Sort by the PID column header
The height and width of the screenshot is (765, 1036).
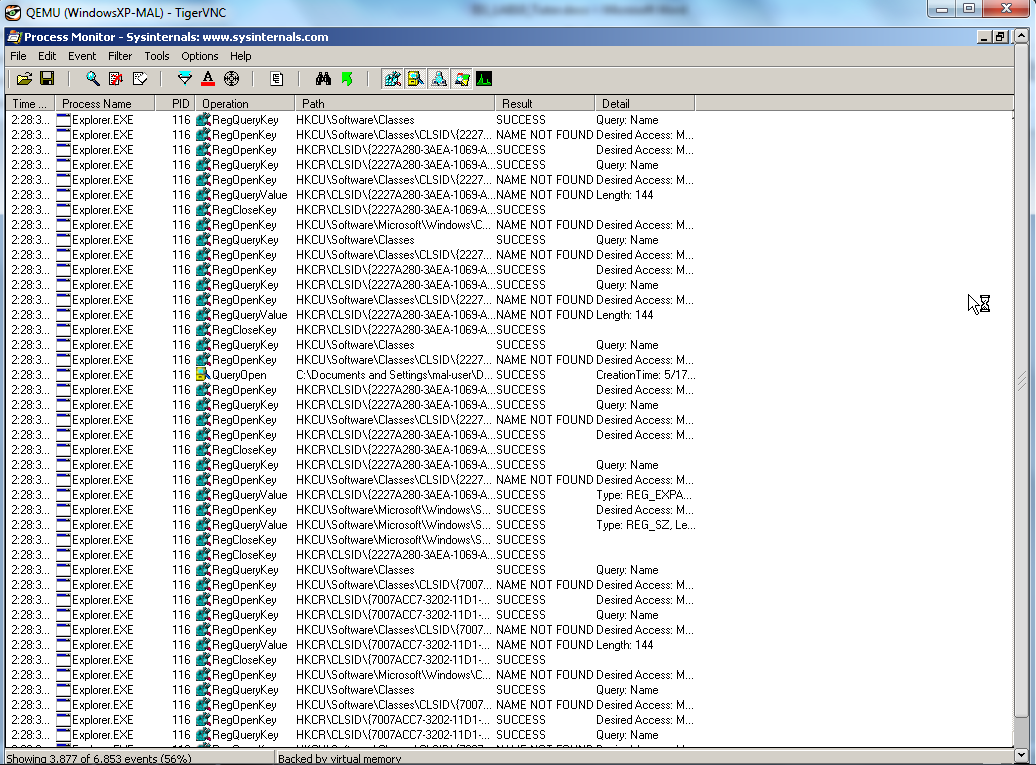[175, 104]
